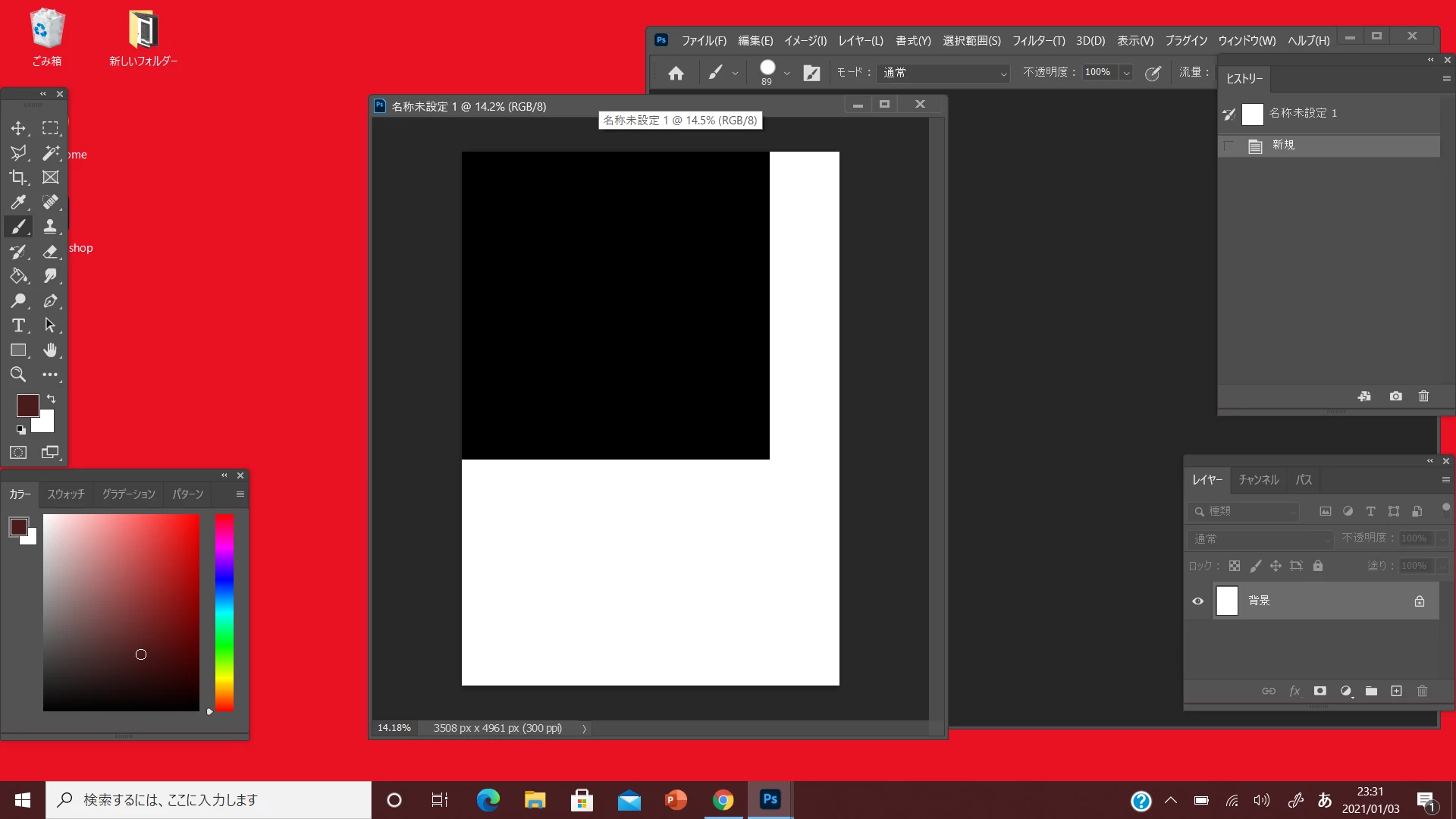Select the Zoom tool
Viewport: 1456px width, 819px height.
18,375
